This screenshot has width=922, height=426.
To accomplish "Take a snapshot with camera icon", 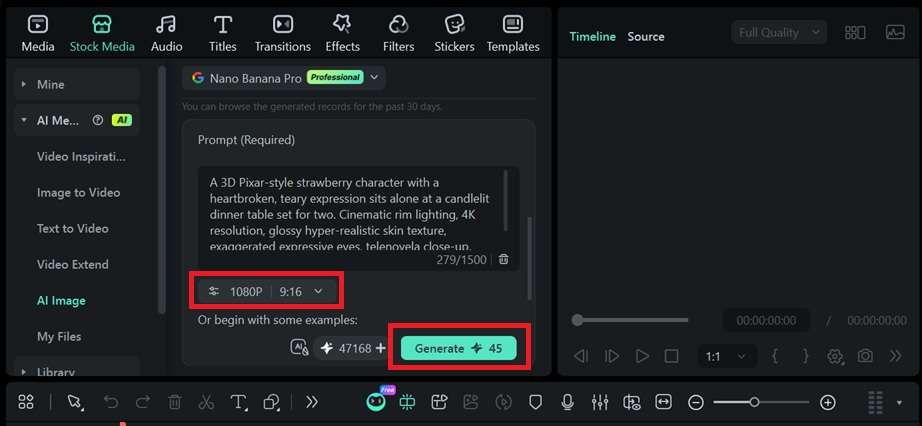I will coord(865,356).
